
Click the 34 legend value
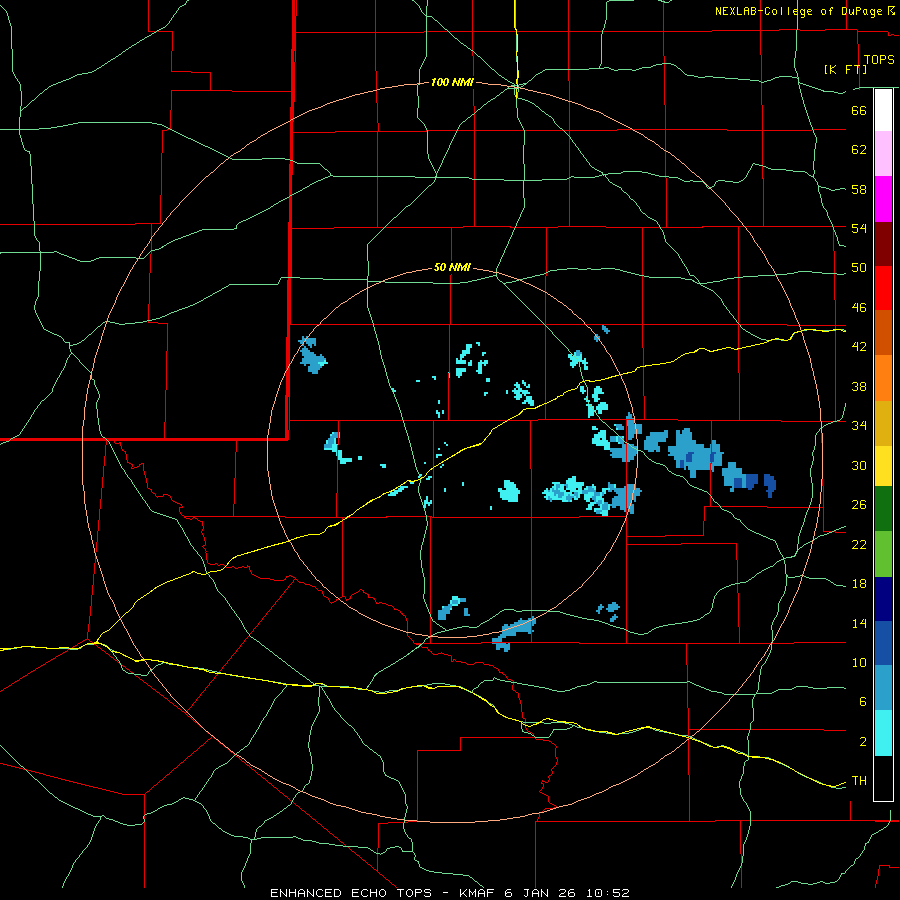click(x=859, y=426)
